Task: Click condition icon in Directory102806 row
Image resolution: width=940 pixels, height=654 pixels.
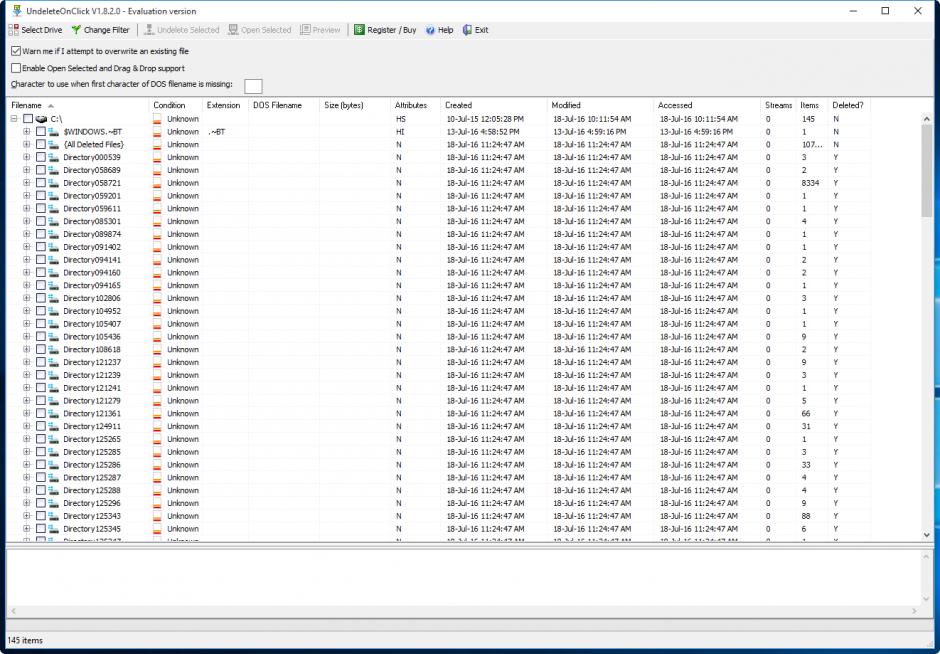Action: (157, 298)
